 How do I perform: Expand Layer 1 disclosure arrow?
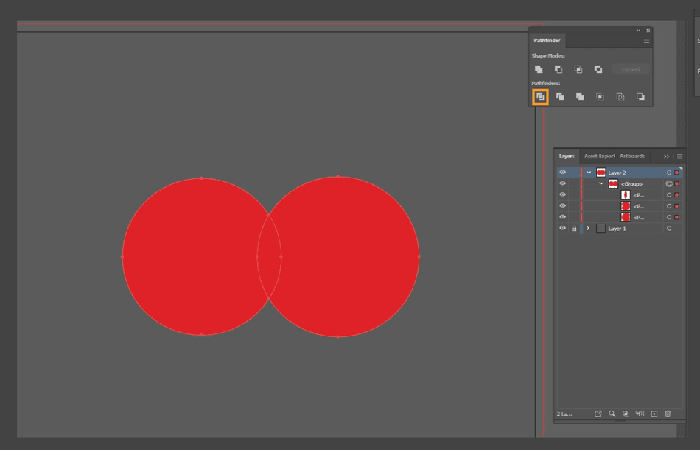588,228
